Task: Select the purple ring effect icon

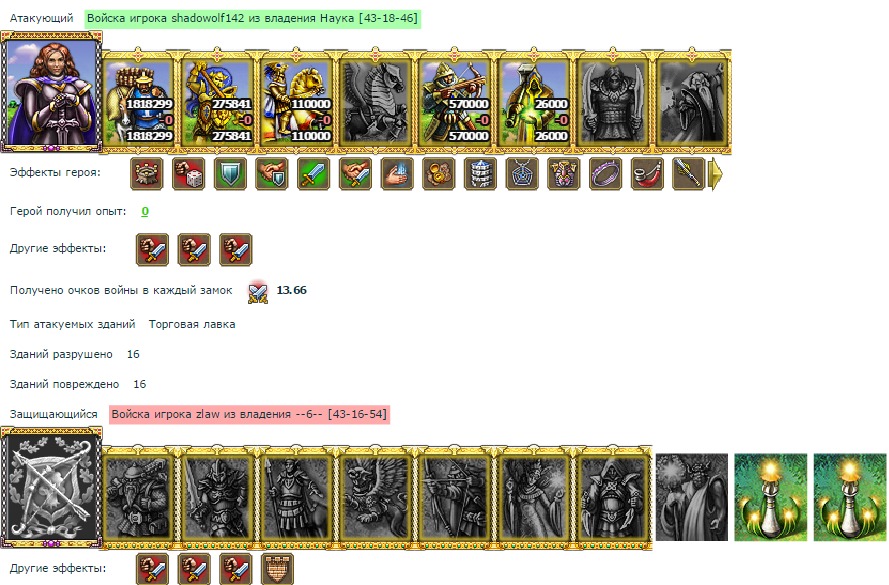Action: pyautogui.click(x=606, y=173)
